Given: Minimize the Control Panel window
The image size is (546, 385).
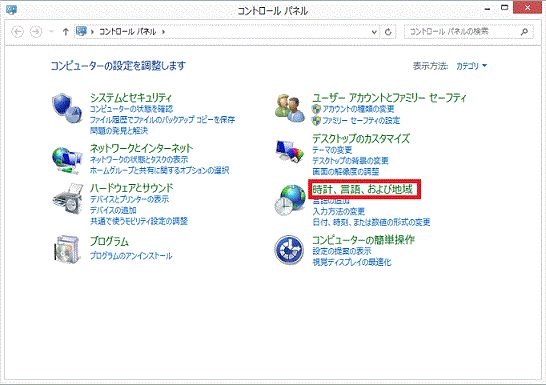Looking at the screenshot, I should (x=488, y=8).
